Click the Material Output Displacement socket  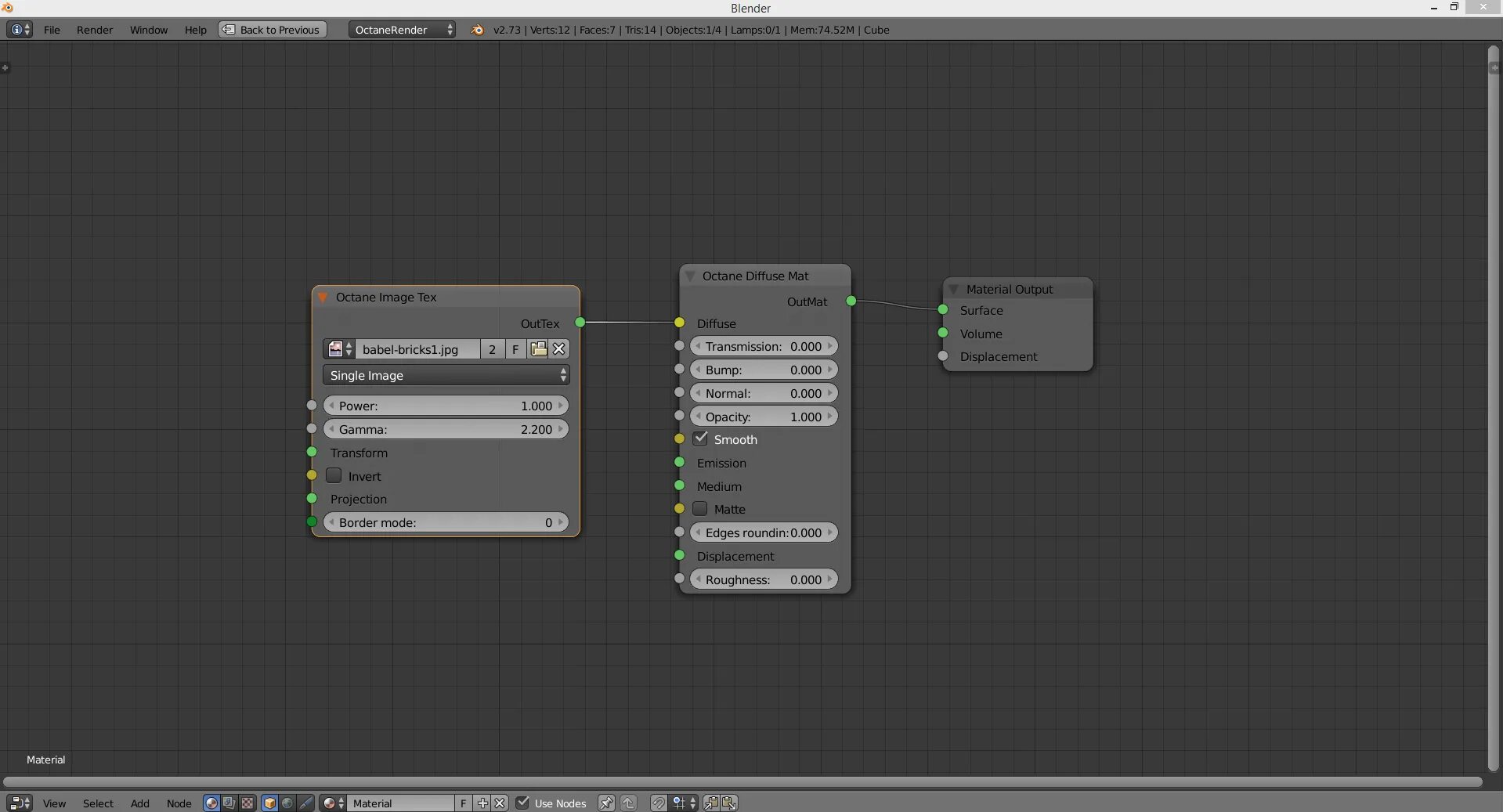point(943,356)
